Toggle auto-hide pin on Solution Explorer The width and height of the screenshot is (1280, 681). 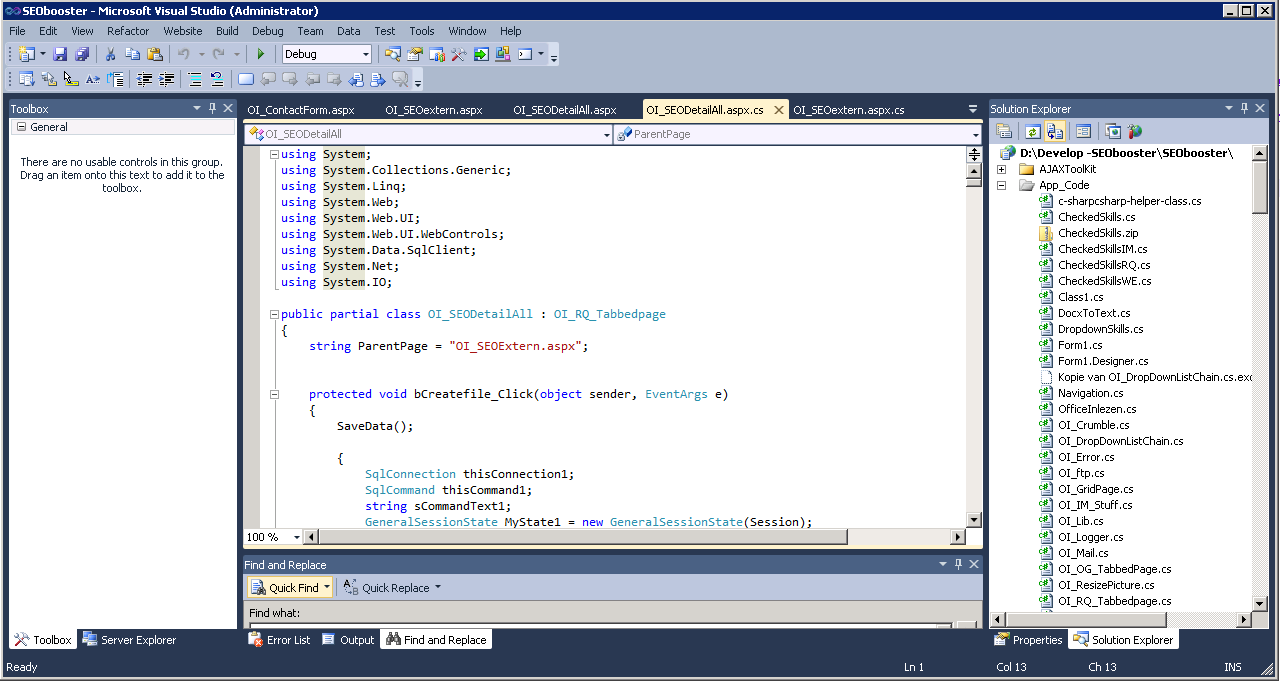(1244, 108)
